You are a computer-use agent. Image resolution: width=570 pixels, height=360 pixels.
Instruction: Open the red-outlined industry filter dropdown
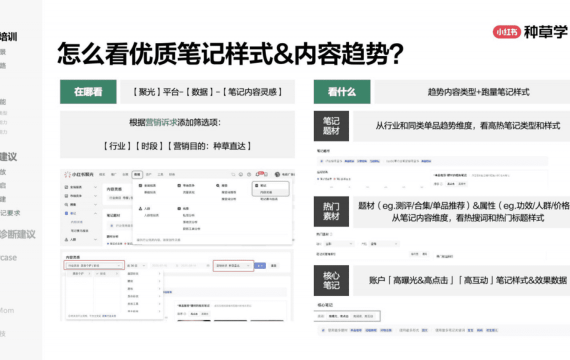click(x=95, y=265)
